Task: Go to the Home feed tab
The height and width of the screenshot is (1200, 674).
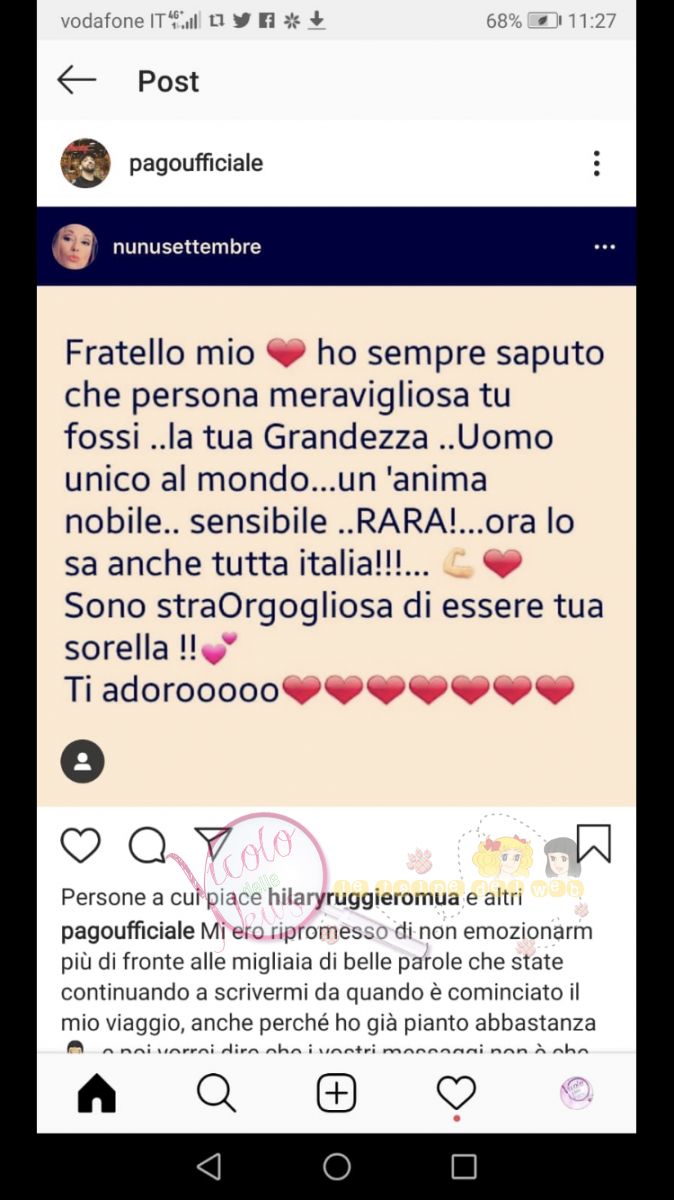Action: pyautogui.click(x=97, y=1093)
